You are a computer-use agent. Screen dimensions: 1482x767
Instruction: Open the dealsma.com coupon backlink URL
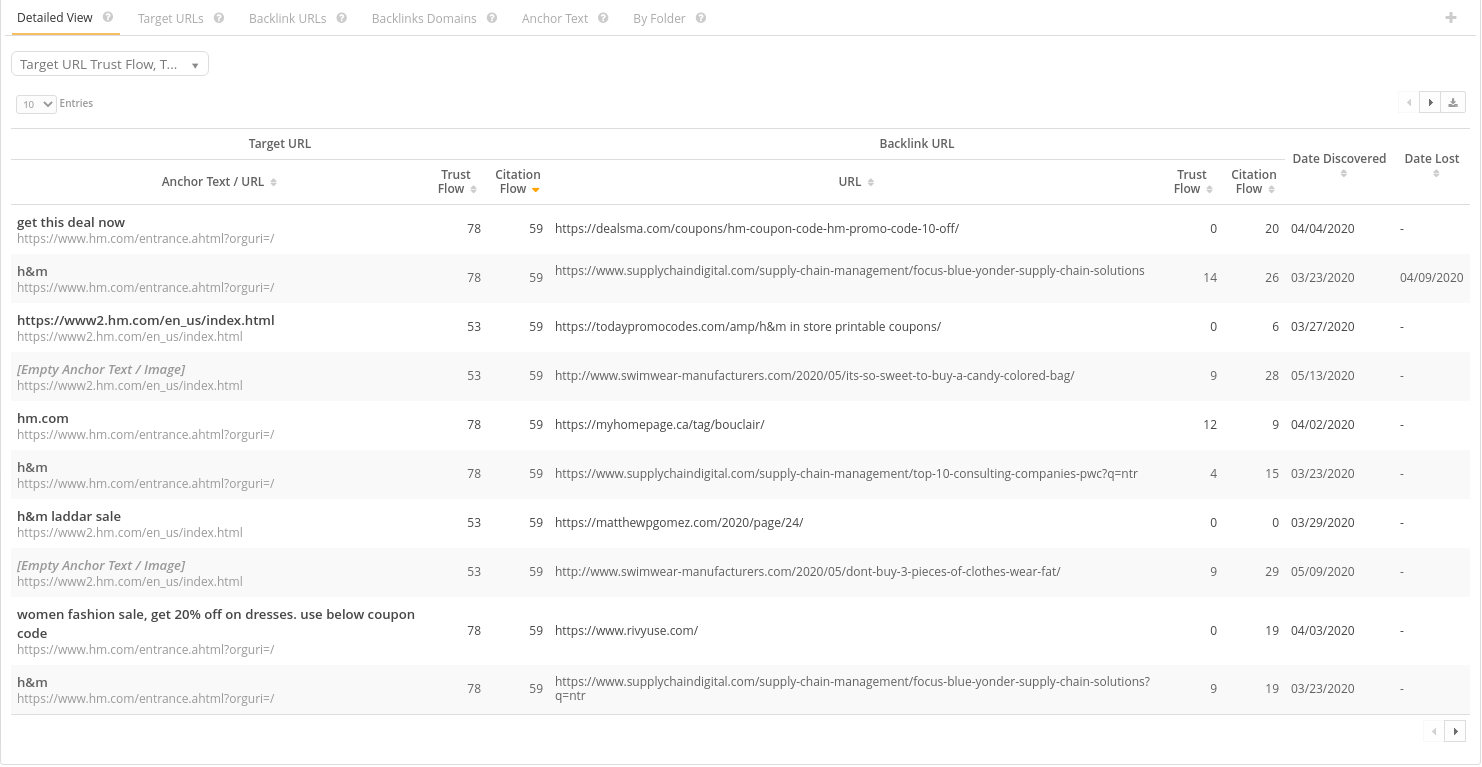[x=757, y=229]
